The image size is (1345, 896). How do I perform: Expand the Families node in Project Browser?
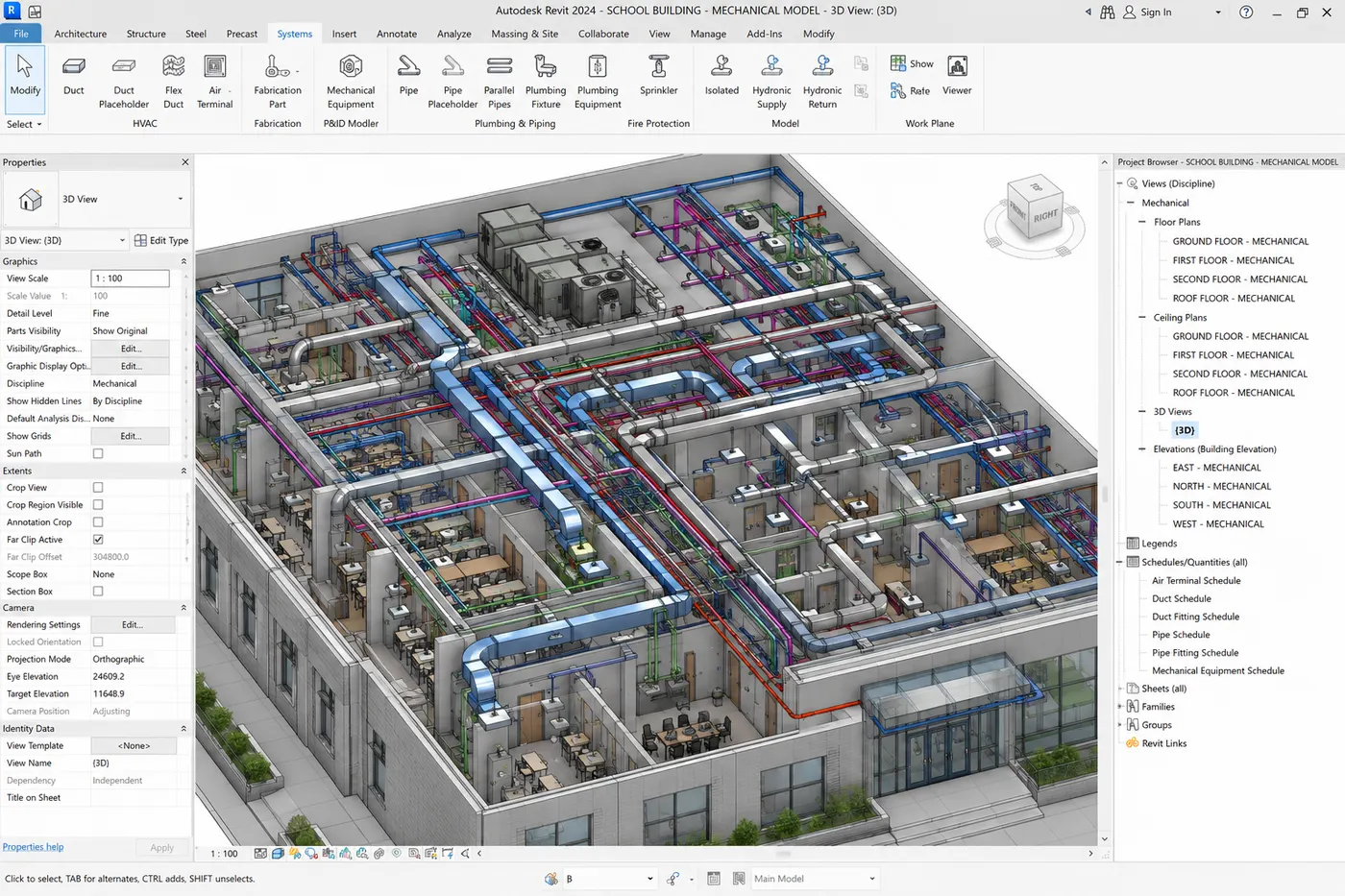pyautogui.click(x=1120, y=707)
